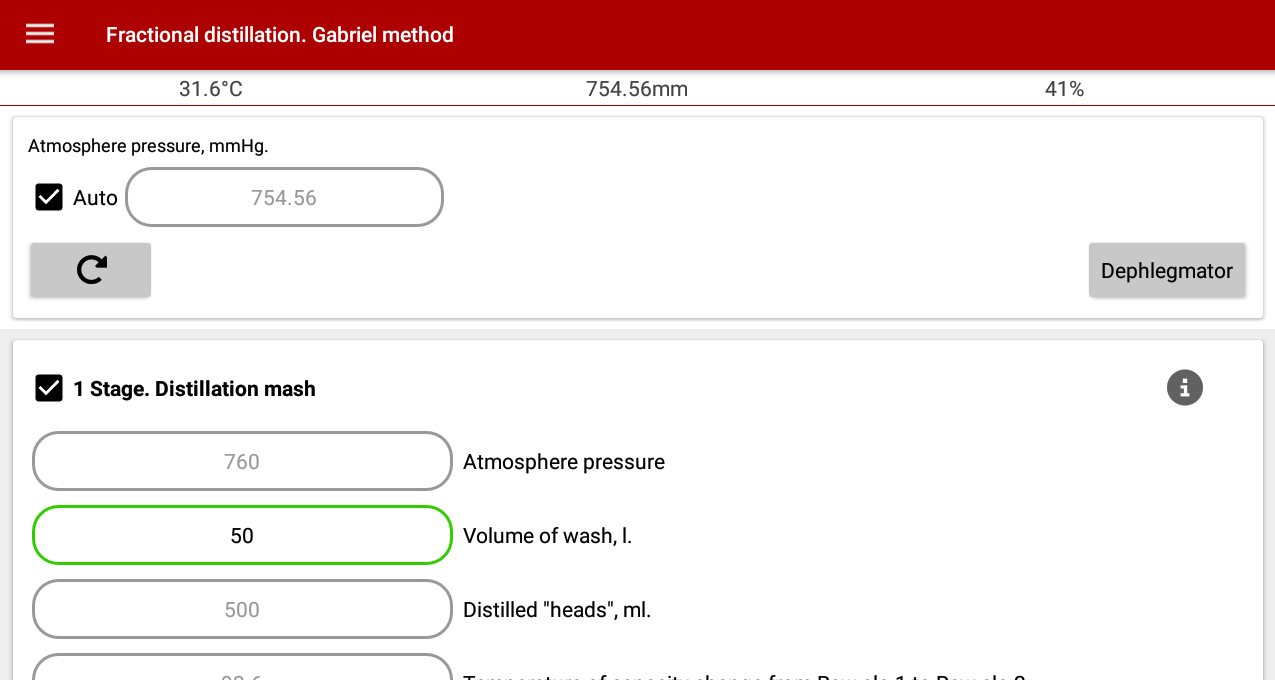Open the Dephlegmator button
Image resolution: width=1275 pixels, height=680 pixels.
coord(1167,270)
